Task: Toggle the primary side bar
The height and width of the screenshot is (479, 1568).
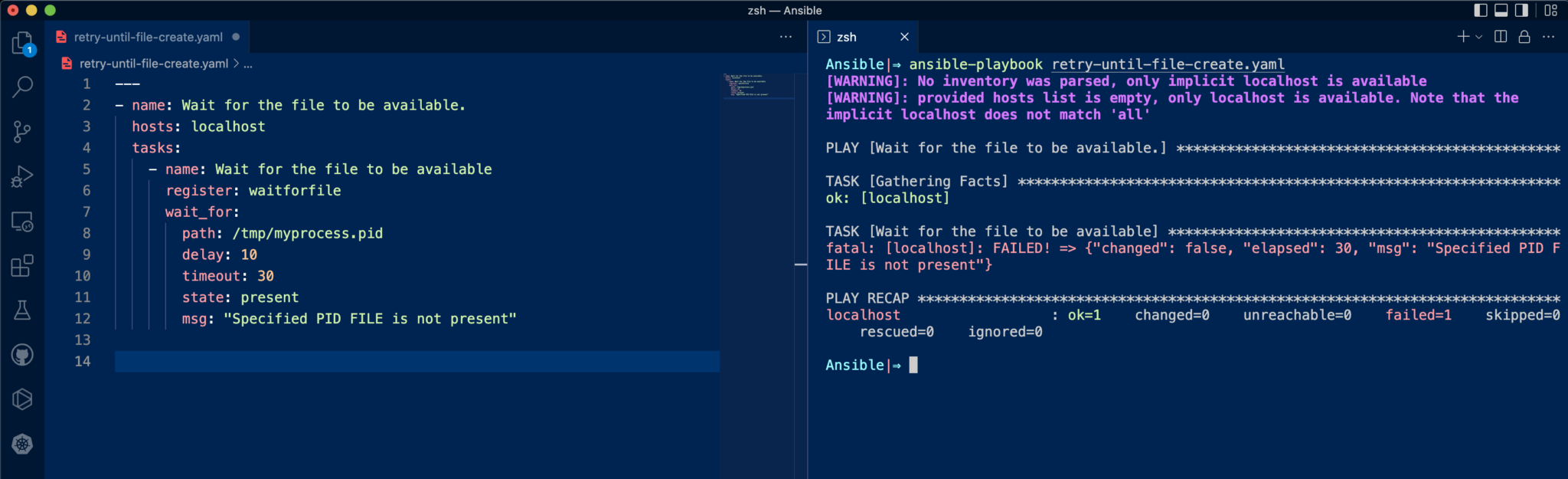Action: click(1481, 10)
